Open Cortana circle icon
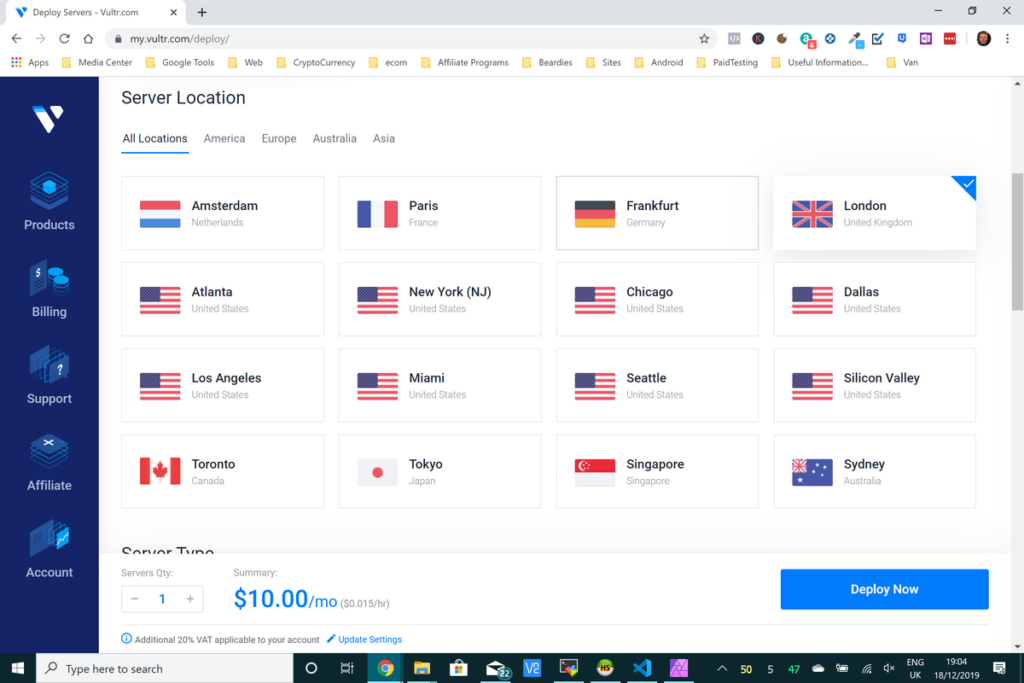 (x=311, y=668)
